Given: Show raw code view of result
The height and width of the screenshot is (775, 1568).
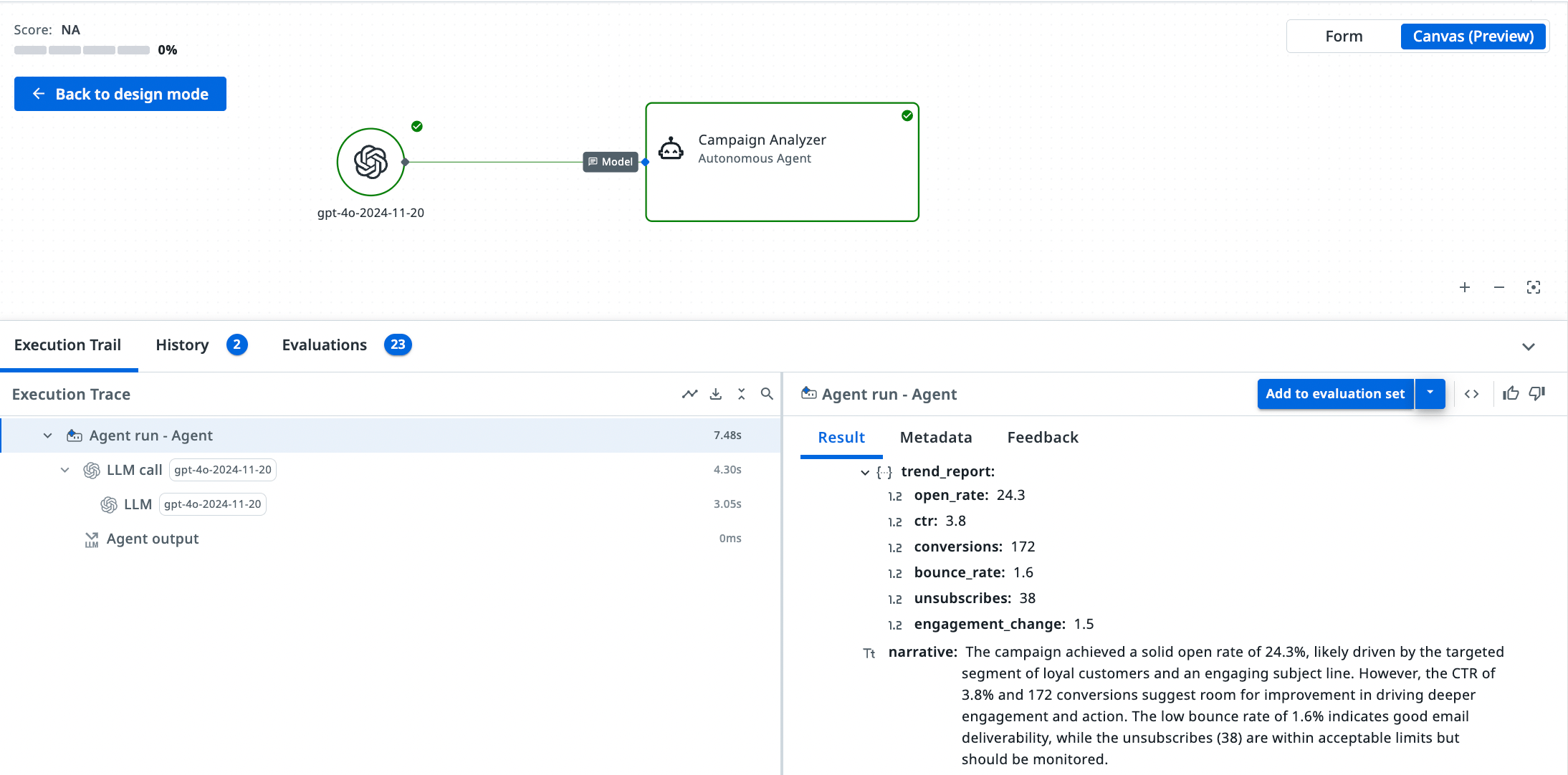Looking at the screenshot, I should (x=1471, y=394).
